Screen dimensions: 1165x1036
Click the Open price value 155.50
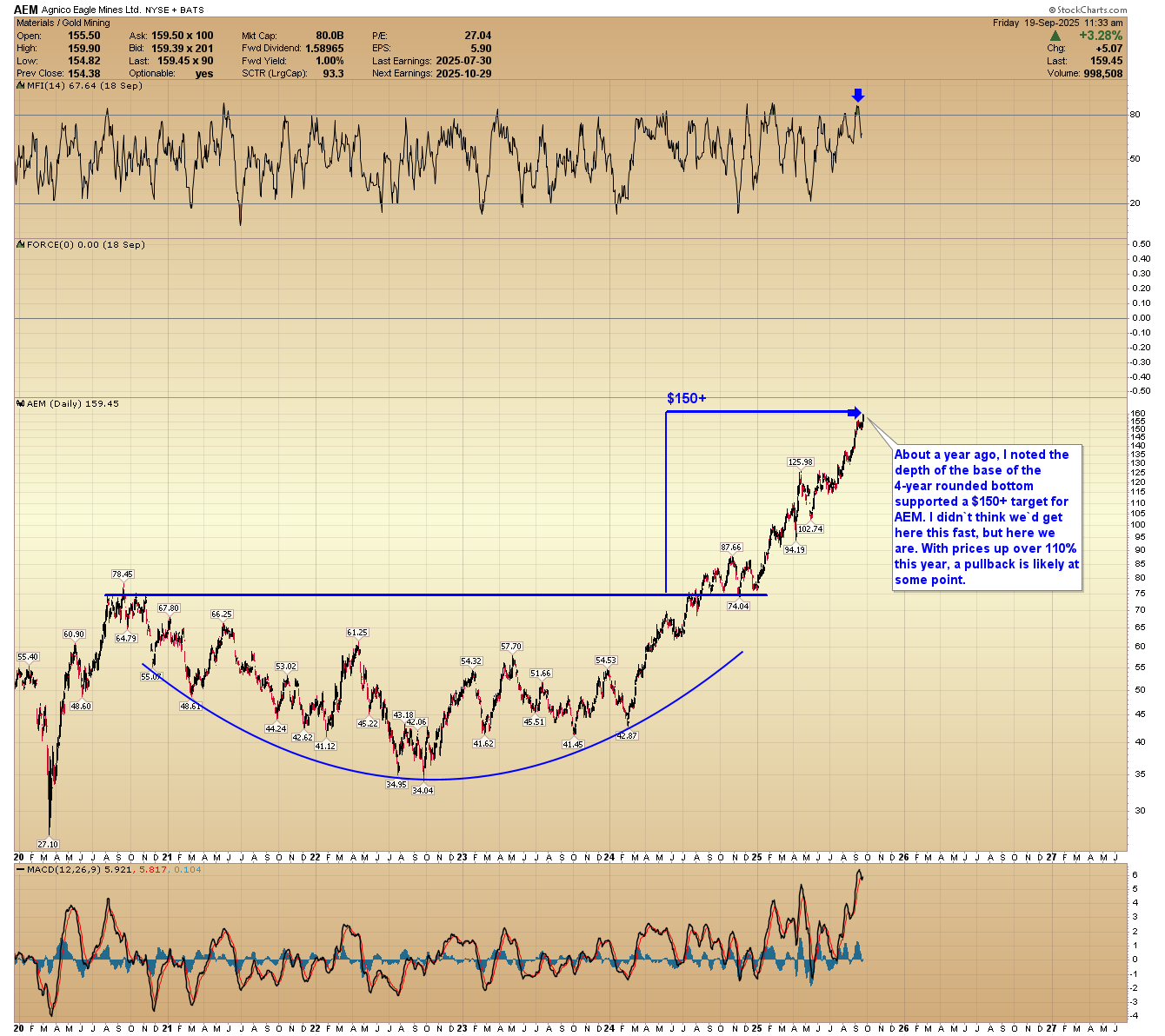84,36
